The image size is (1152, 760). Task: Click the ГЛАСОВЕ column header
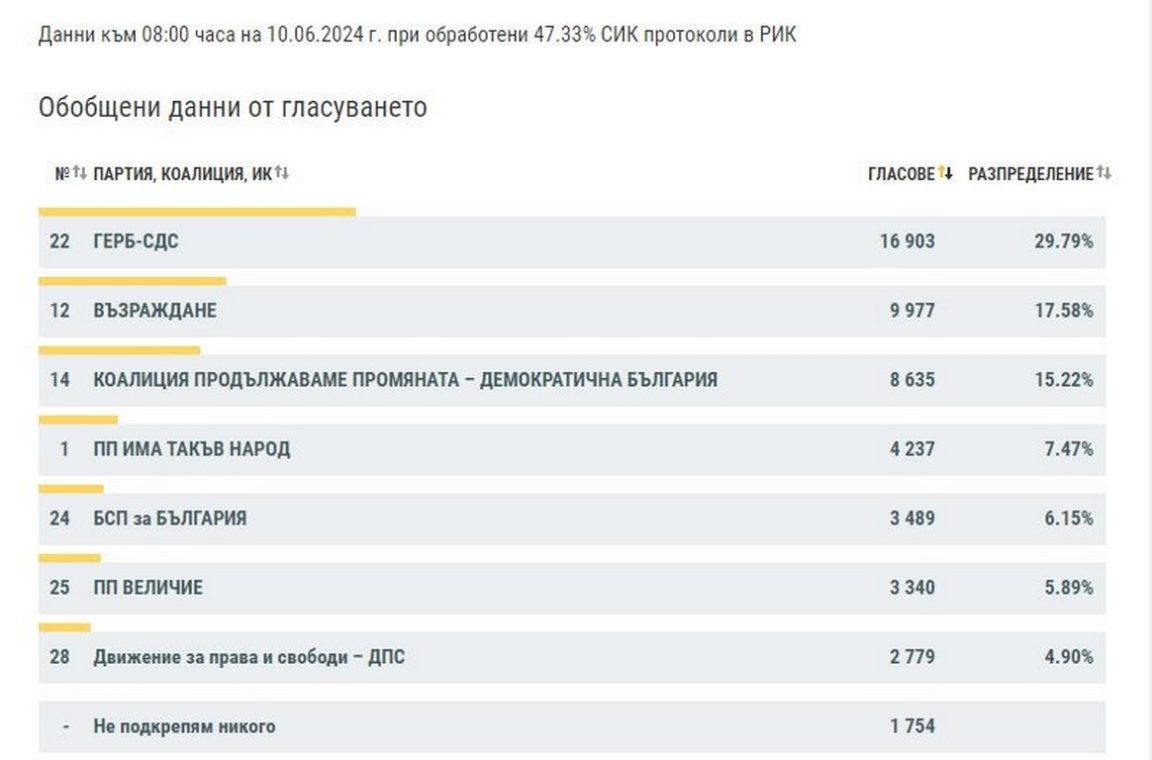pos(901,174)
